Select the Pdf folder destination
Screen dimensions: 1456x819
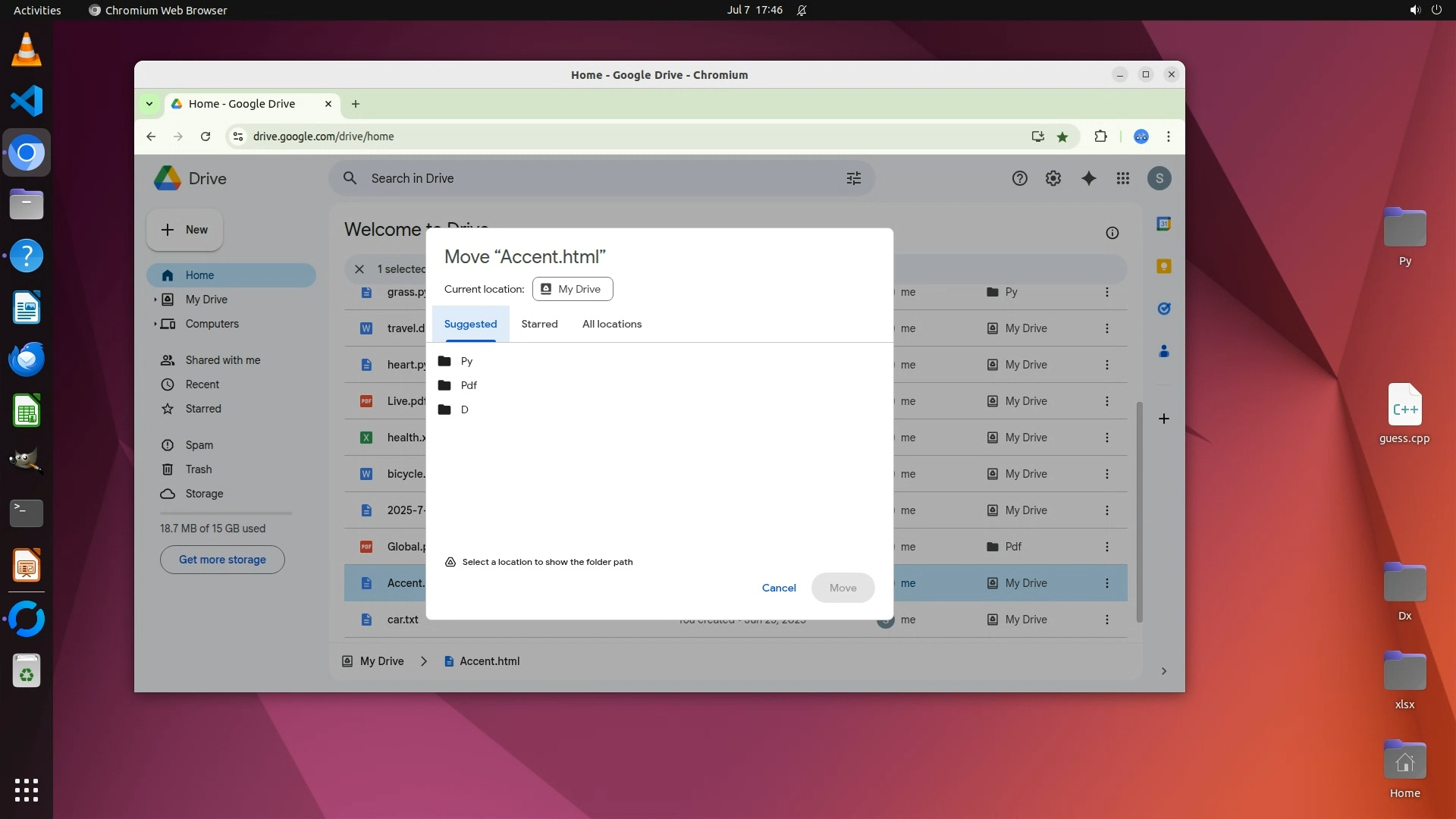469,385
